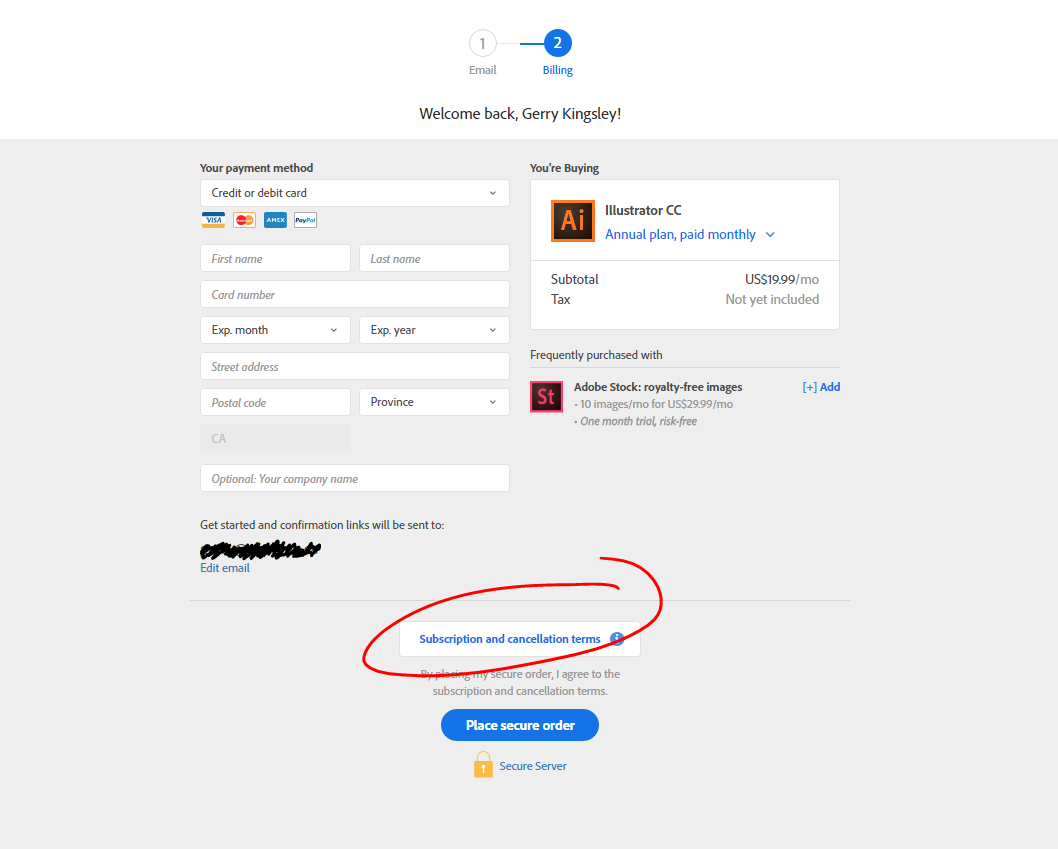Image resolution: width=1058 pixels, height=849 pixels.
Task: Click the info icon on cancellation terms
Action: coord(617,638)
